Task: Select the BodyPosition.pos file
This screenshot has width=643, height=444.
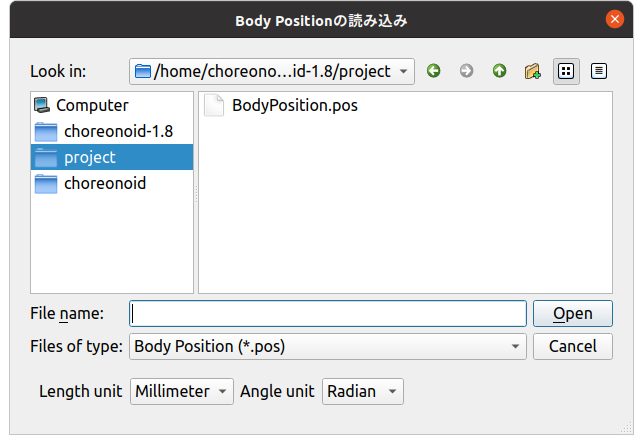Action: click(x=294, y=105)
